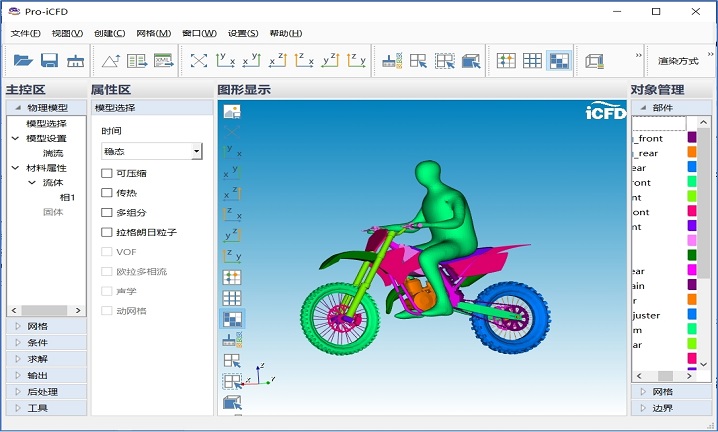Select 湍流 in the model tree
The width and height of the screenshot is (718, 432).
click(53, 153)
